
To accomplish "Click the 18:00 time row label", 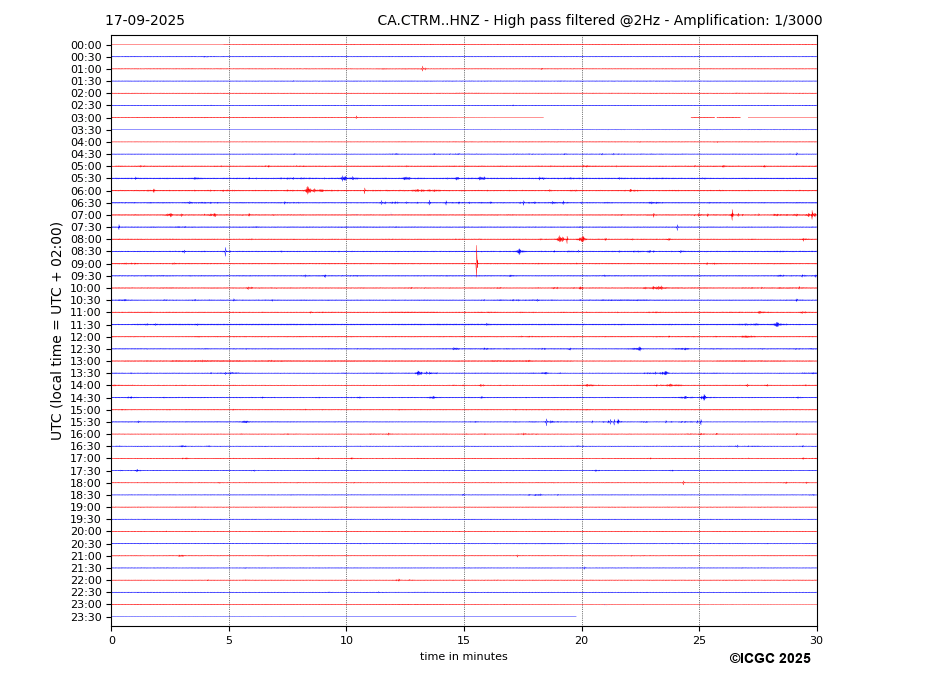I will pyautogui.click(x=86, y=483).
